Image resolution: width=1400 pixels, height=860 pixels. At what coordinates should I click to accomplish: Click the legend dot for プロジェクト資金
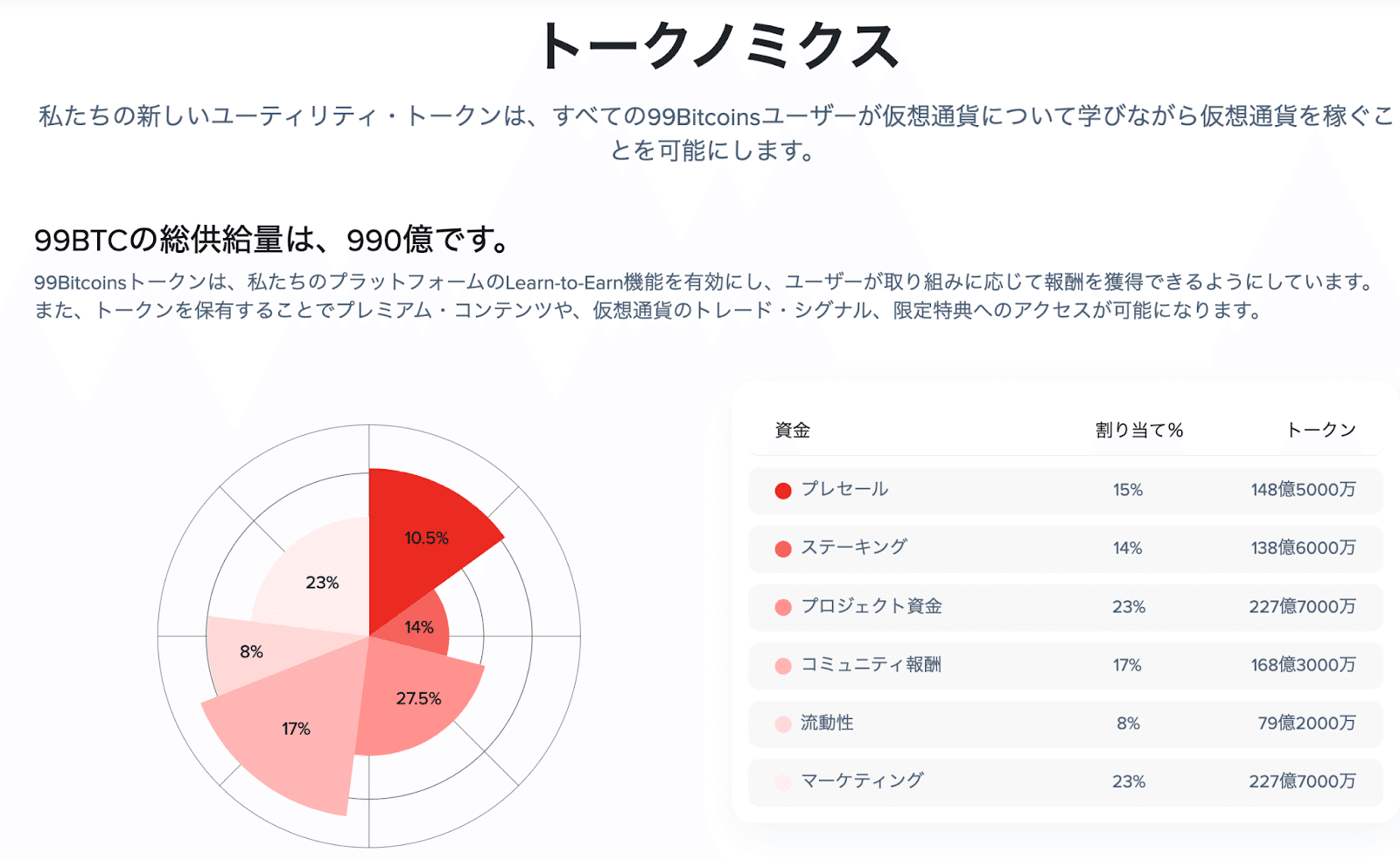(x=783, y=607)
